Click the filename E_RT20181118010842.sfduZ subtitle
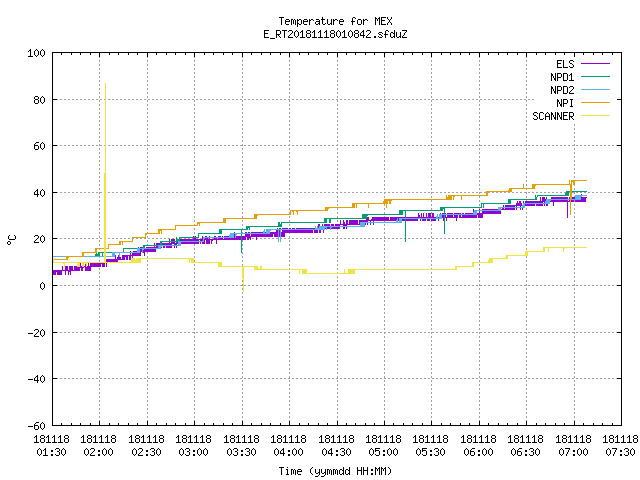This screenshot has height=480, width=640. (x=335, y=34)
